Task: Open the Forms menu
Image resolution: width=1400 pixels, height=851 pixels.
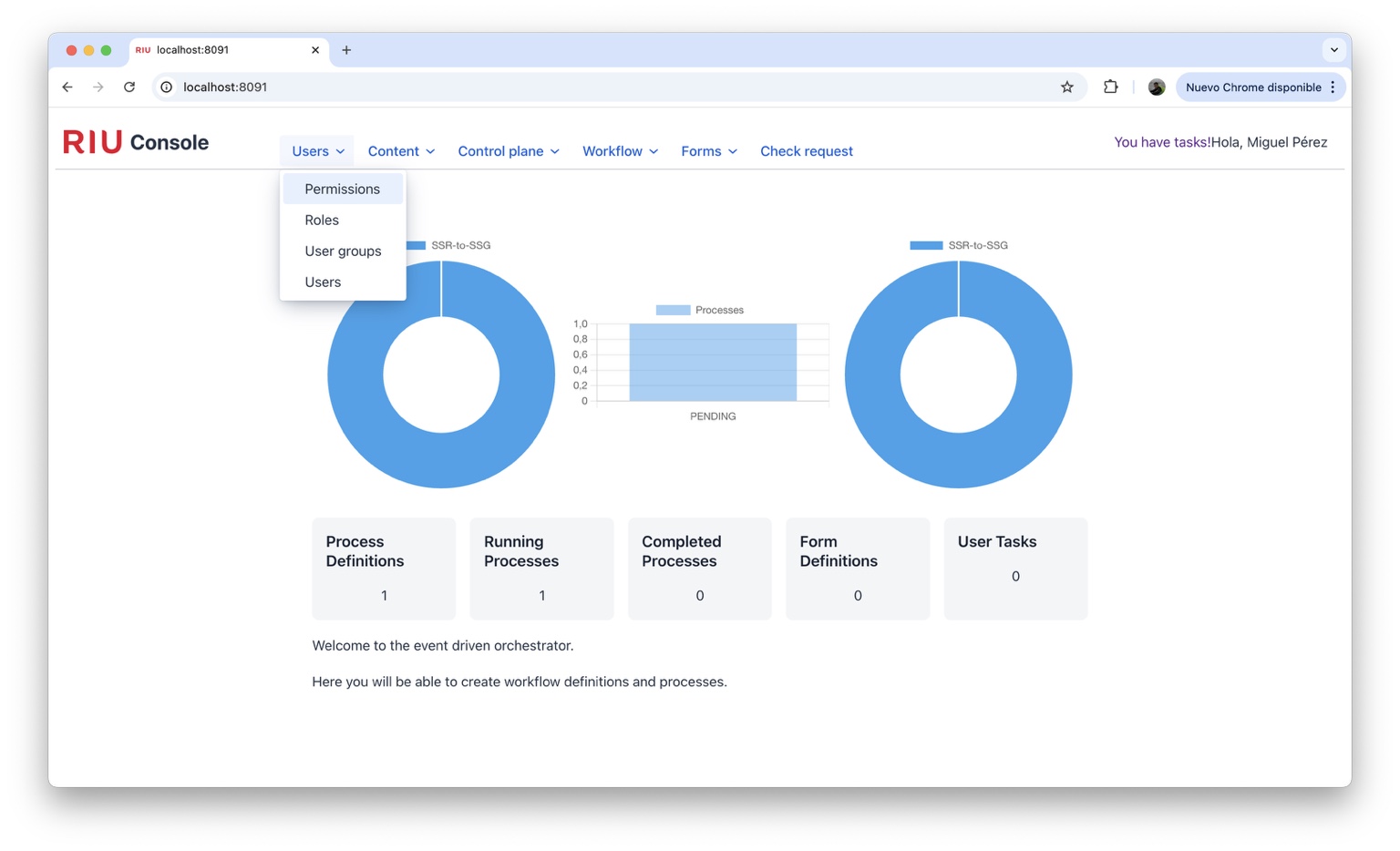Action: tap(707, 150)
